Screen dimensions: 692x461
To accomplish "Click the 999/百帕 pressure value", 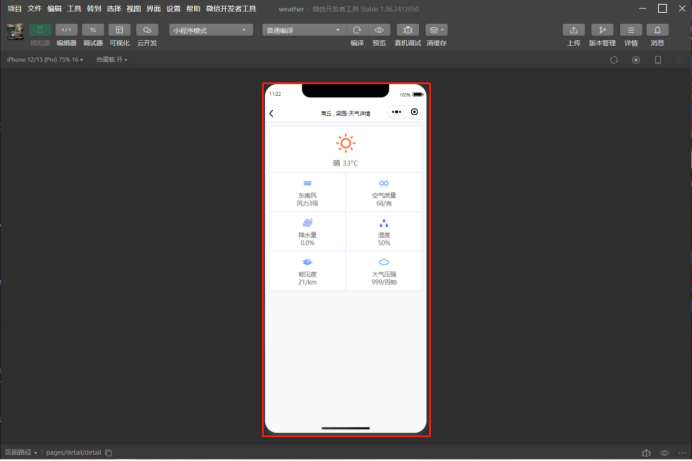I will point(384,282).
